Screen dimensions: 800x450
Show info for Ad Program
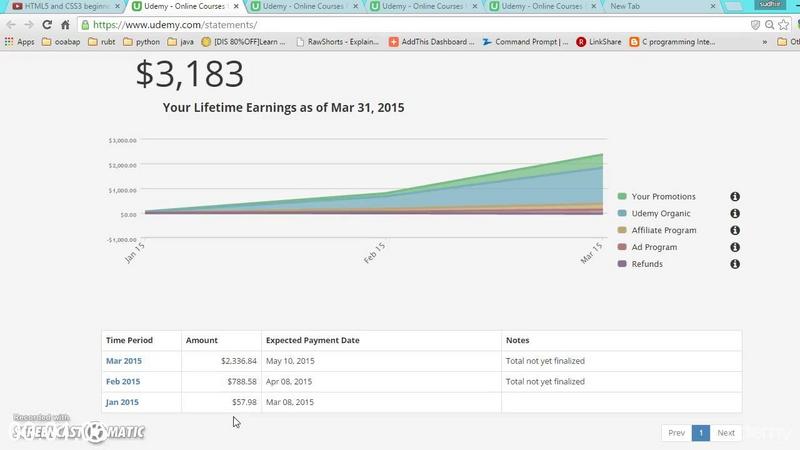coord(735,247)
